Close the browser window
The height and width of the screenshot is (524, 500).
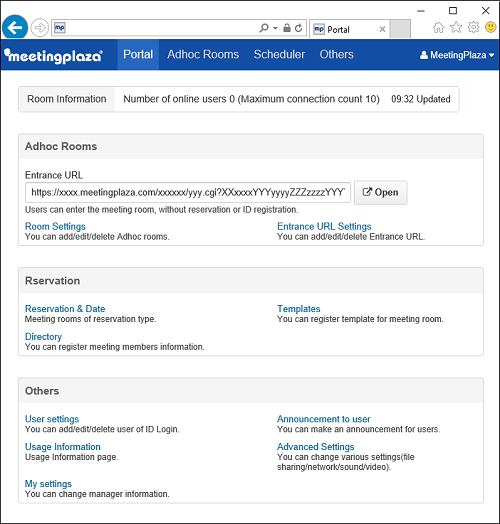click(486, 11)
